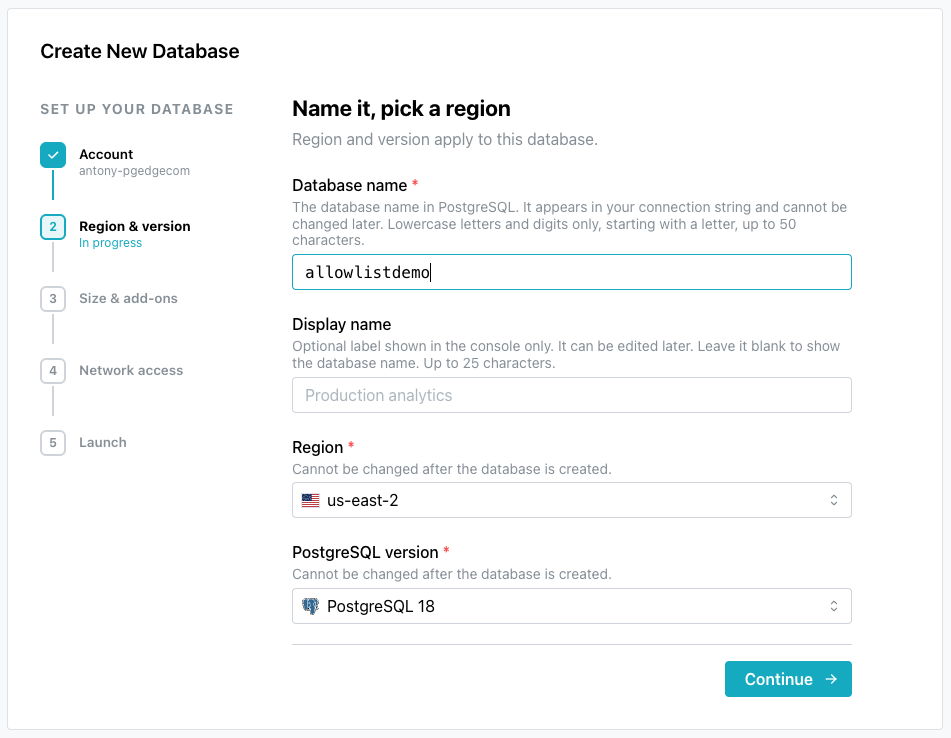
Task: Click the 'Display name' field label
Action: 341,324
